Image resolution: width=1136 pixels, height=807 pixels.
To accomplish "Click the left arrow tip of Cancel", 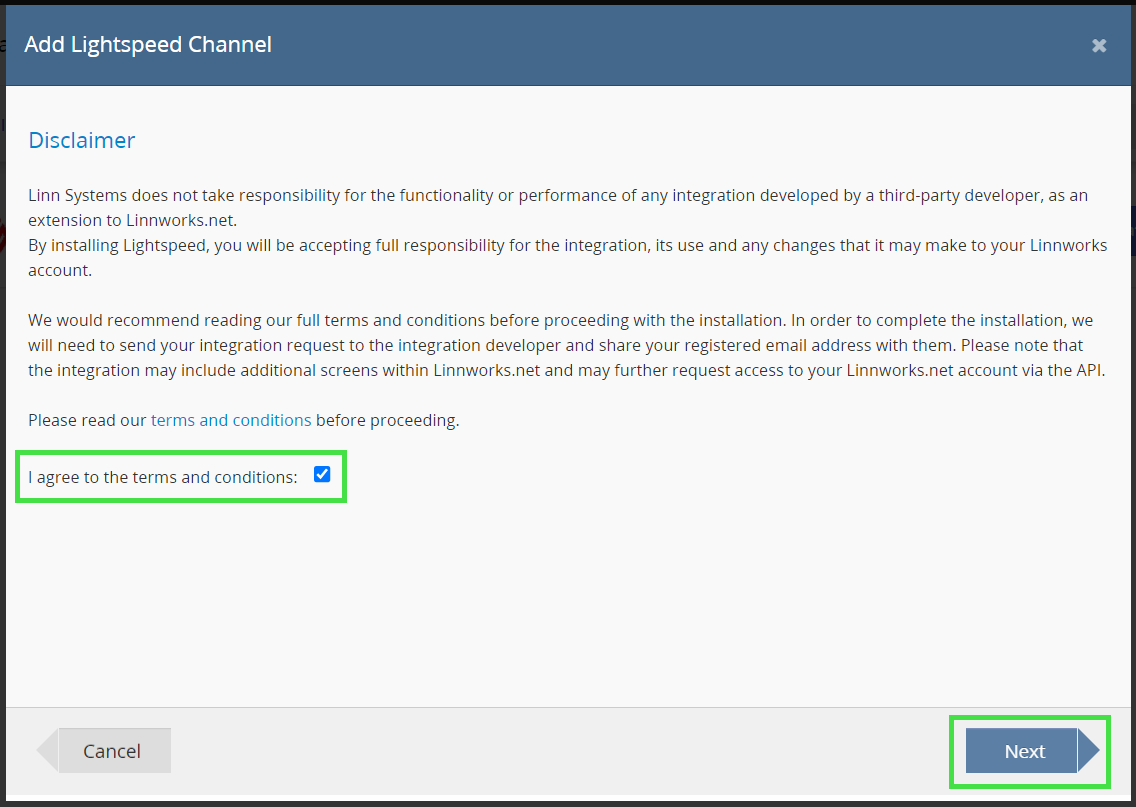I will click(x=48, y=751).
